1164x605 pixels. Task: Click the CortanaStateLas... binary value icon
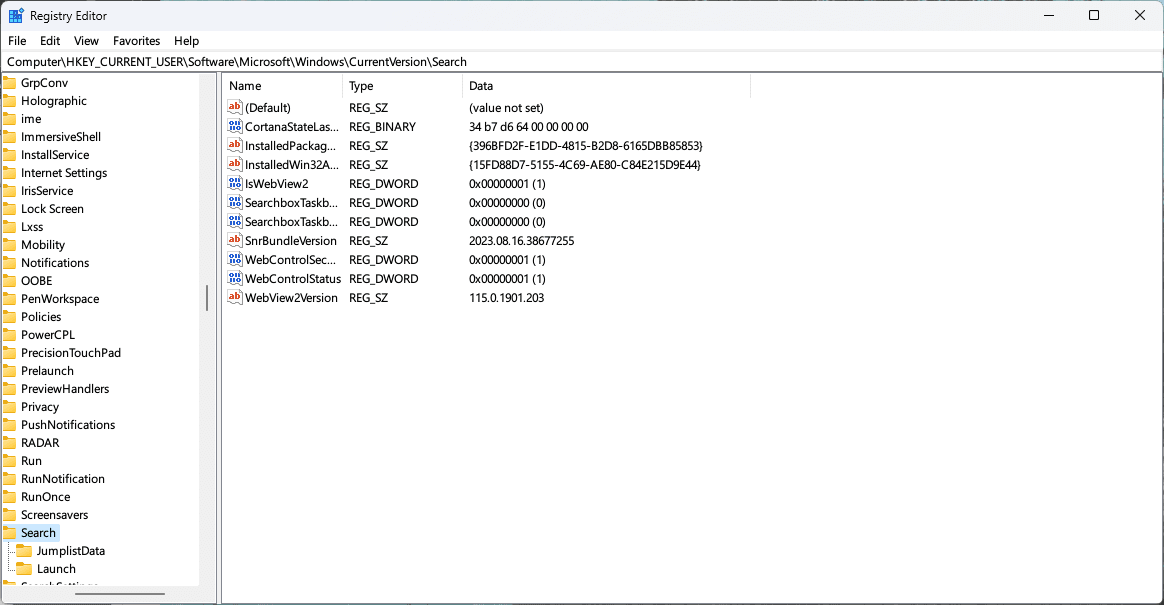click(x=235, y=126)
